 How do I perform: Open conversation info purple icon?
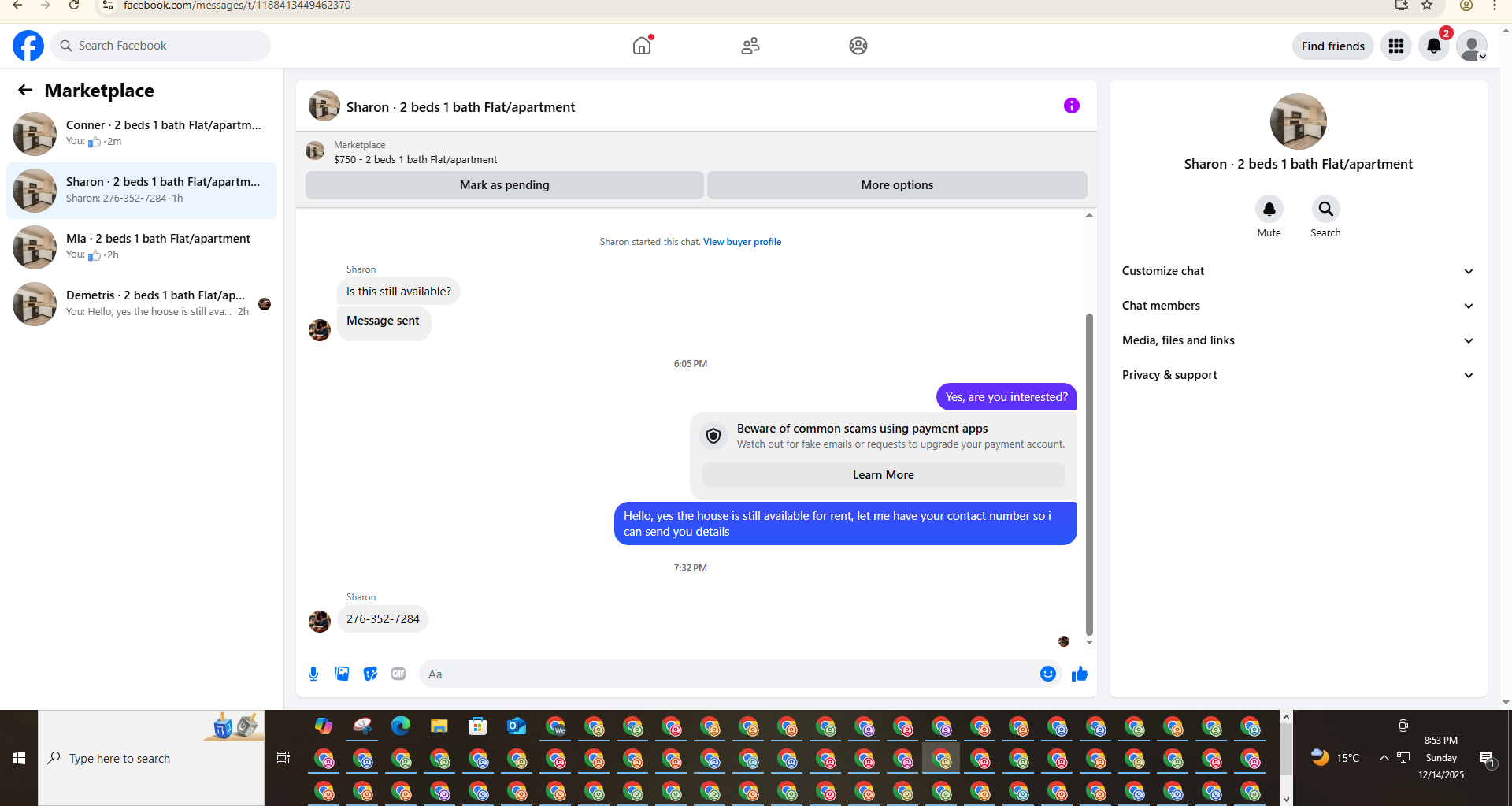click(x=1072, y=106)
